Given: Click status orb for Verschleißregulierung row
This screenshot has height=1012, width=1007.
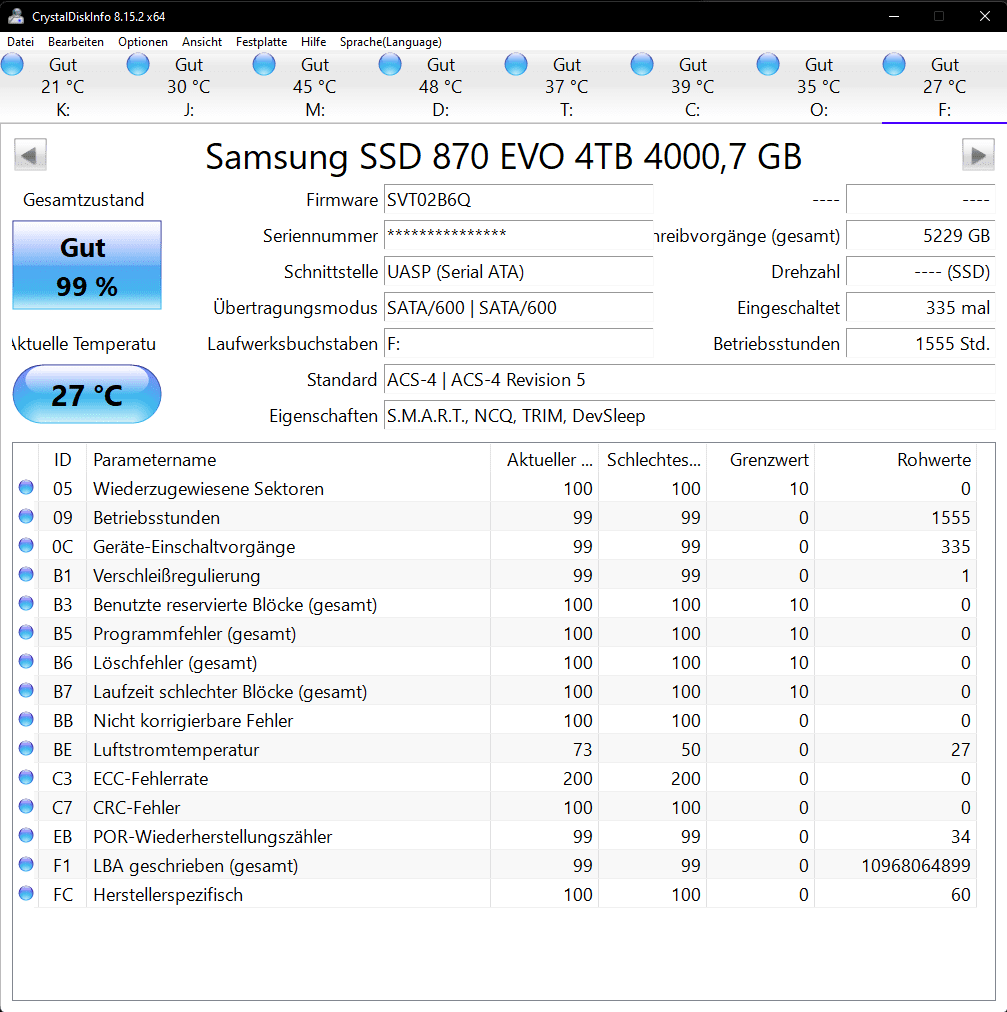Looking at the screenshot, I should point(26,574).
